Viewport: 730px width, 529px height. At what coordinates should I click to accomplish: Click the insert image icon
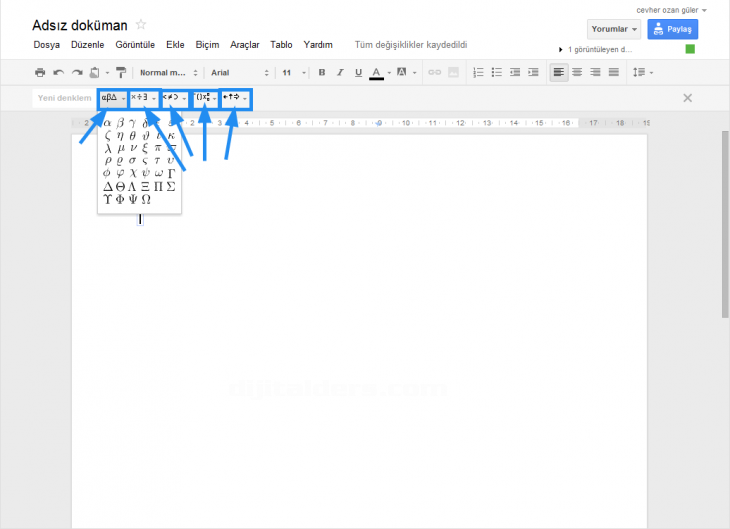[x=453, y=73]
